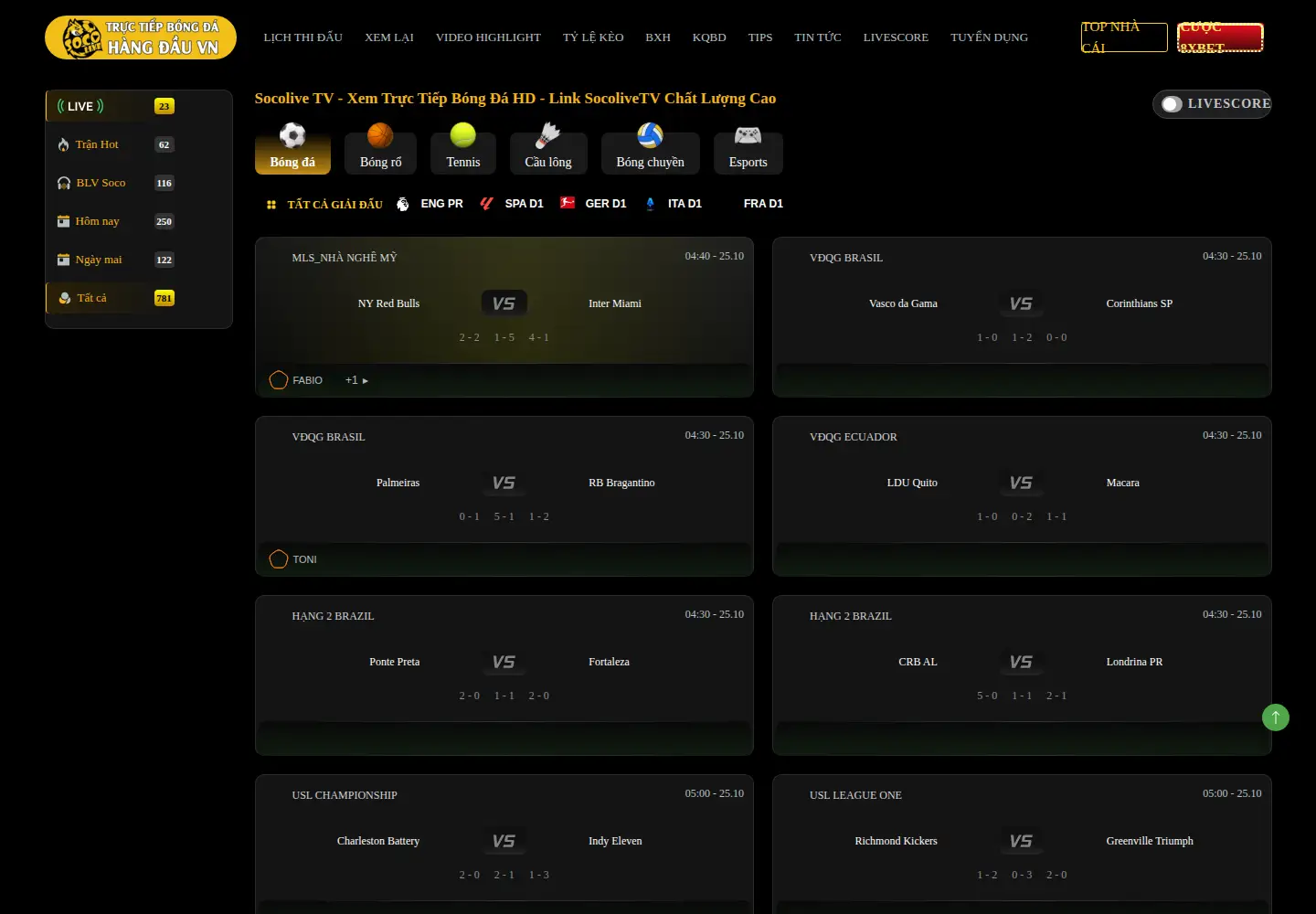The width and height of the screenshot is (1316, 914).
Task: Click the calendar icon beside Hôm nay
Action: [63, 221]
